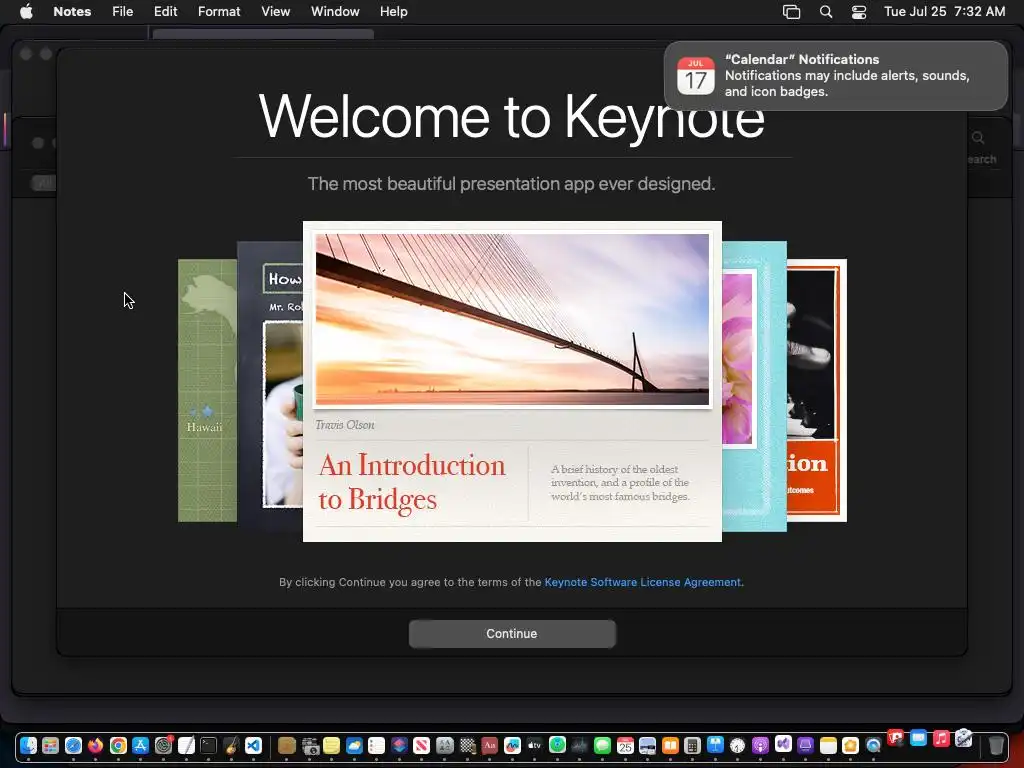Open System Preferences from the Dock

click(163, 745)
